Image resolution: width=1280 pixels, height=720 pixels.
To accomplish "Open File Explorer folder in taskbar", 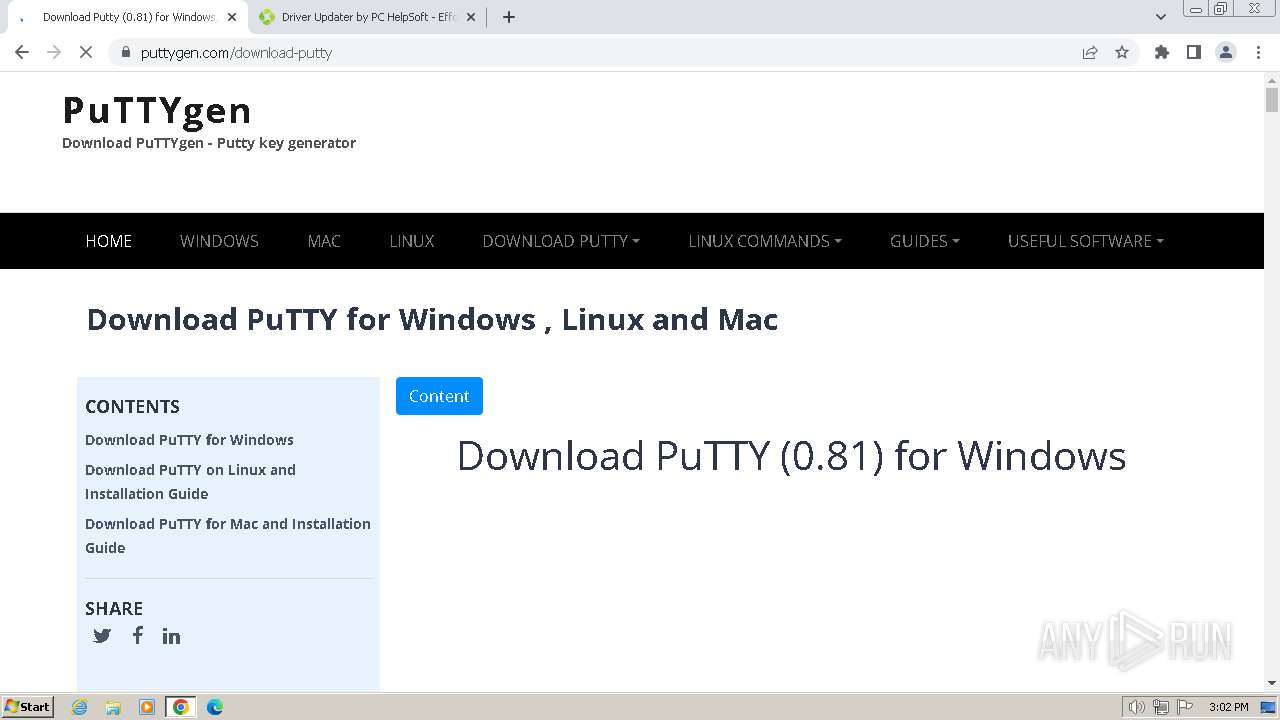I will point(113,707).
